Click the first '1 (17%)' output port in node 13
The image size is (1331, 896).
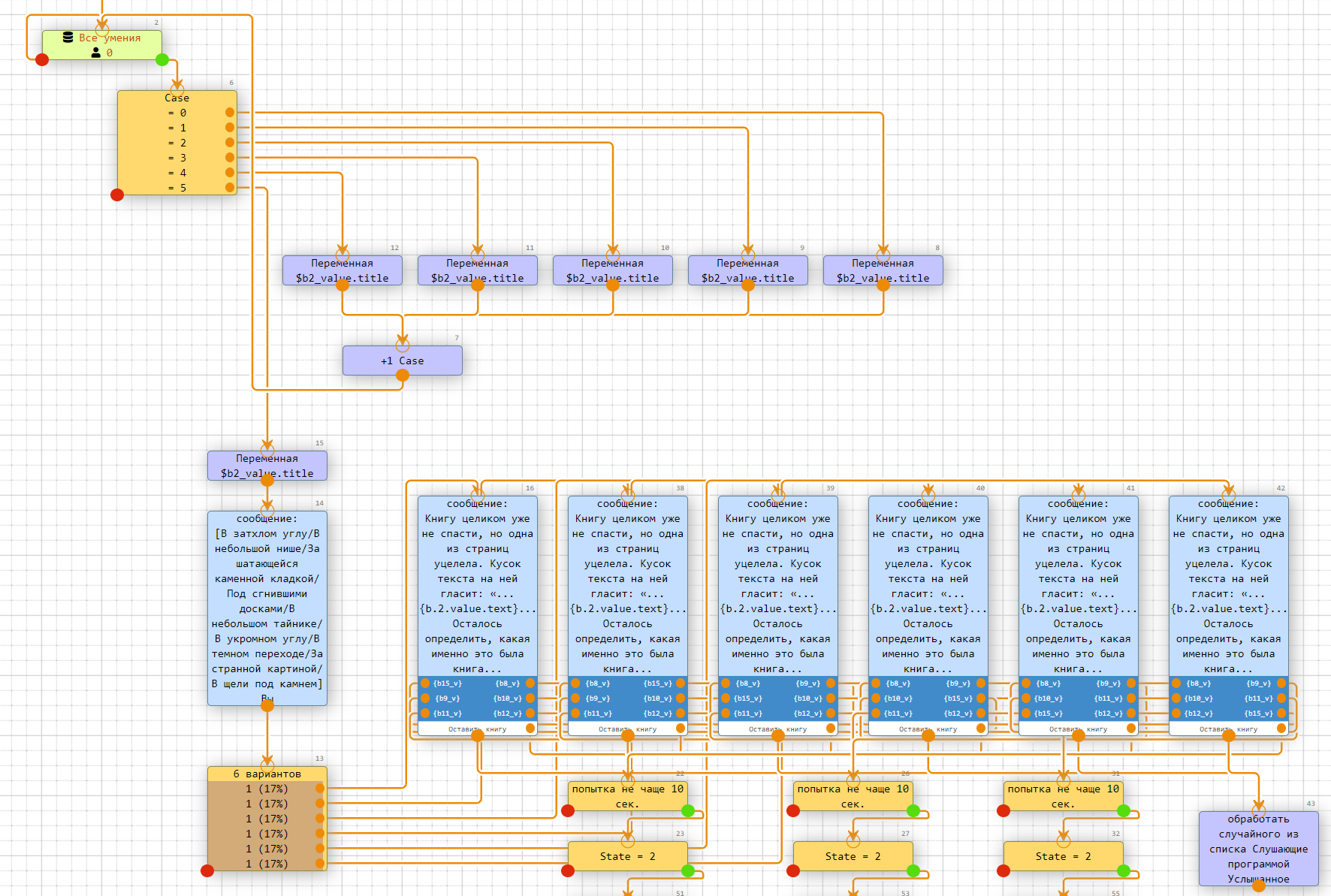point(320,789)
